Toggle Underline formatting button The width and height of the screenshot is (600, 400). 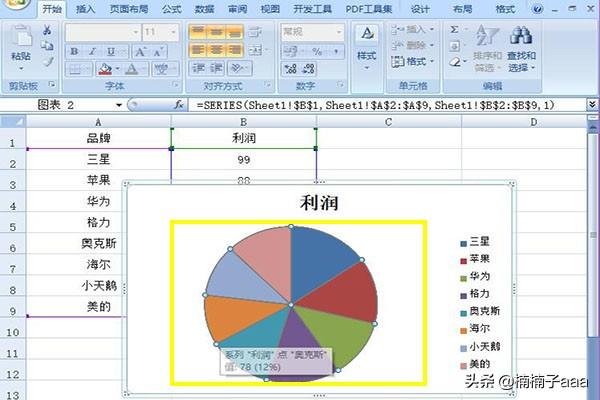(111, 52)
